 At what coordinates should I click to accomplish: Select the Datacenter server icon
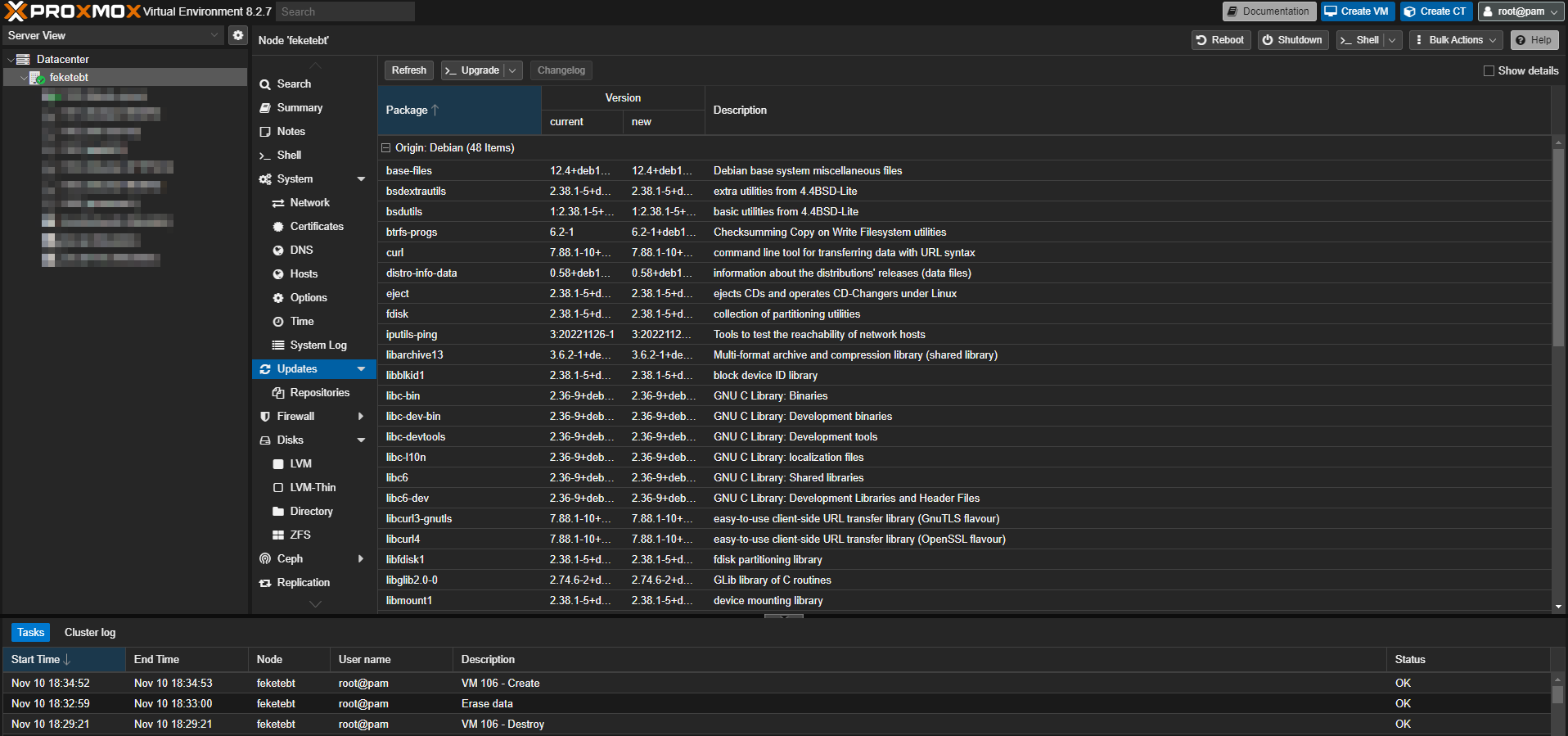[x=23, y=59]
